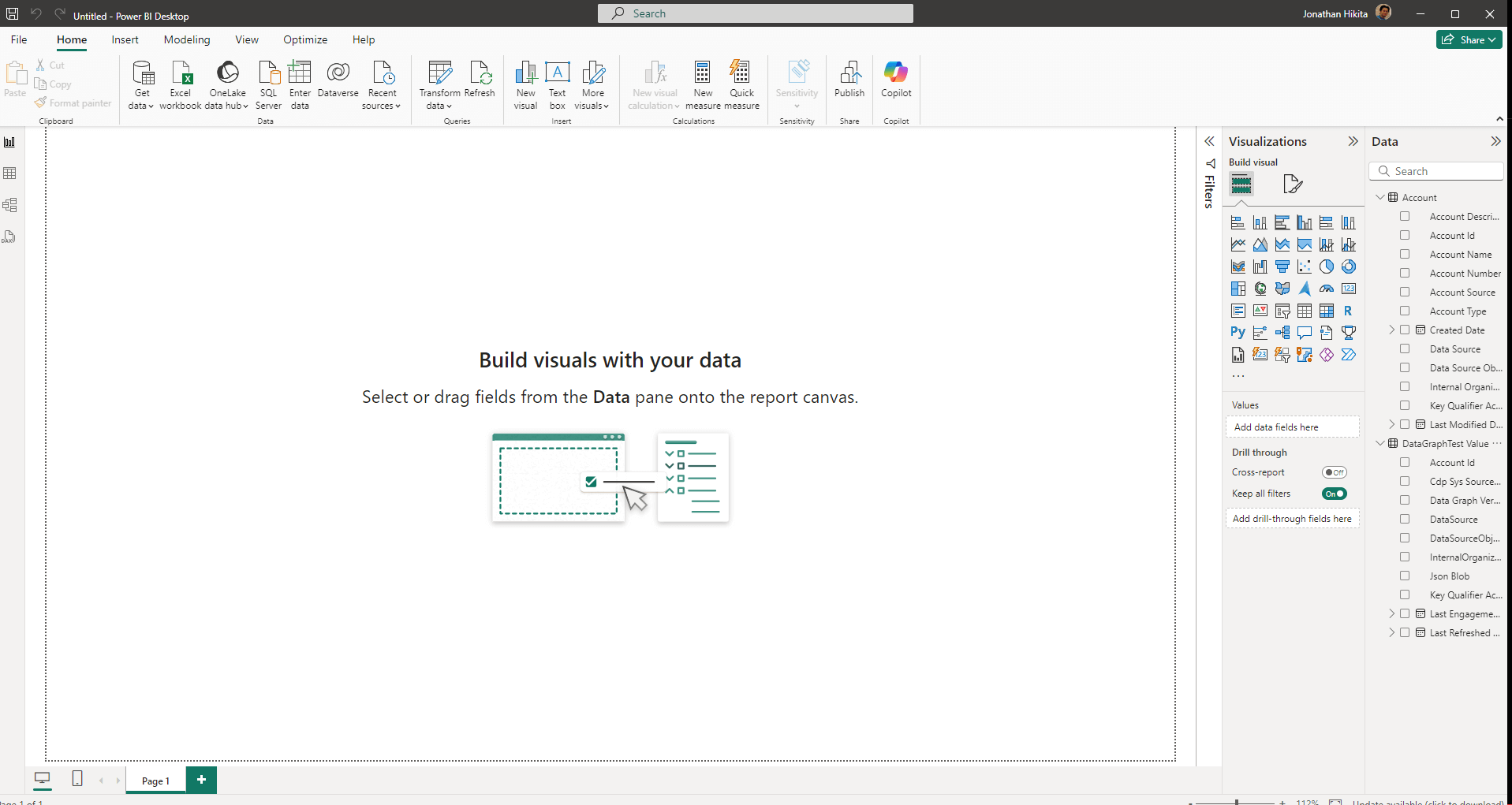Open the Share dropdown
The height and width of the screenshot is (805, 1512).
(1469, 39)
